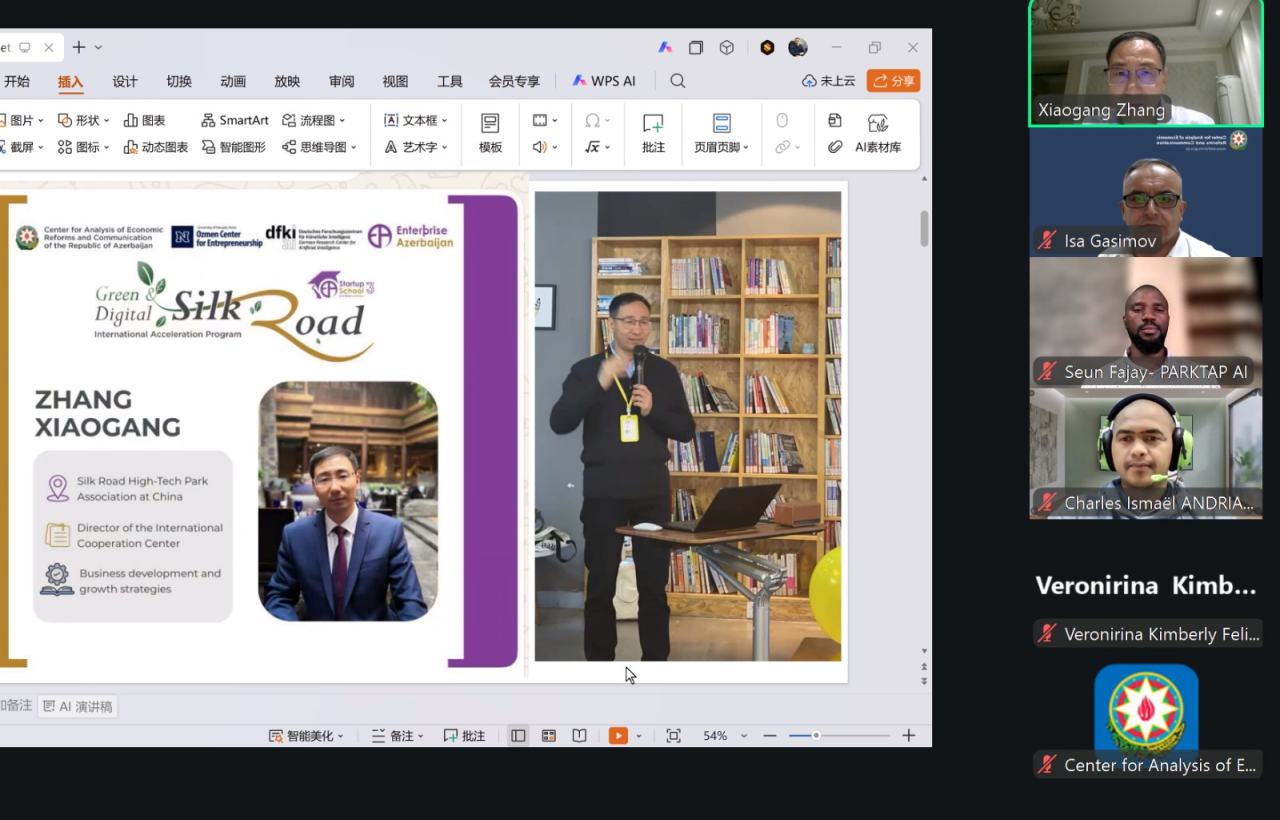Click the overlapping windows icon in the title bar

pyautogui.click(x=696, y=47)
